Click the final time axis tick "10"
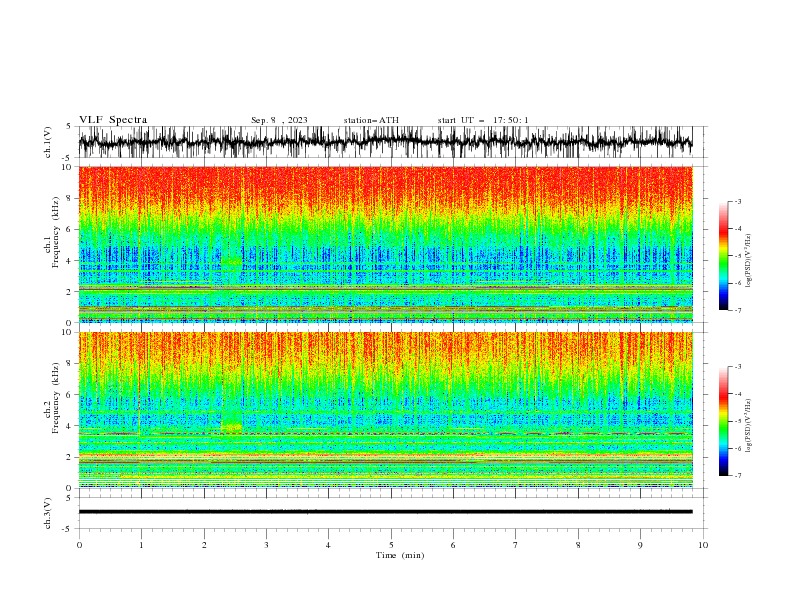Viewport: 792px width, 612px height. pyautogui.click(x=703, y=545)
